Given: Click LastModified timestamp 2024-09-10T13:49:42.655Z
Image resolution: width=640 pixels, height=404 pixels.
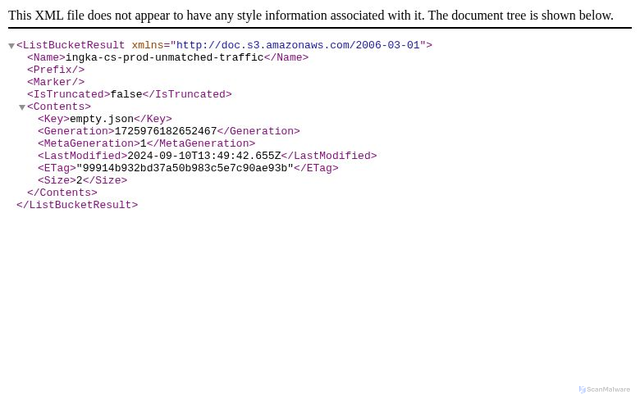Looking at the screenshot, I should 204,155.
